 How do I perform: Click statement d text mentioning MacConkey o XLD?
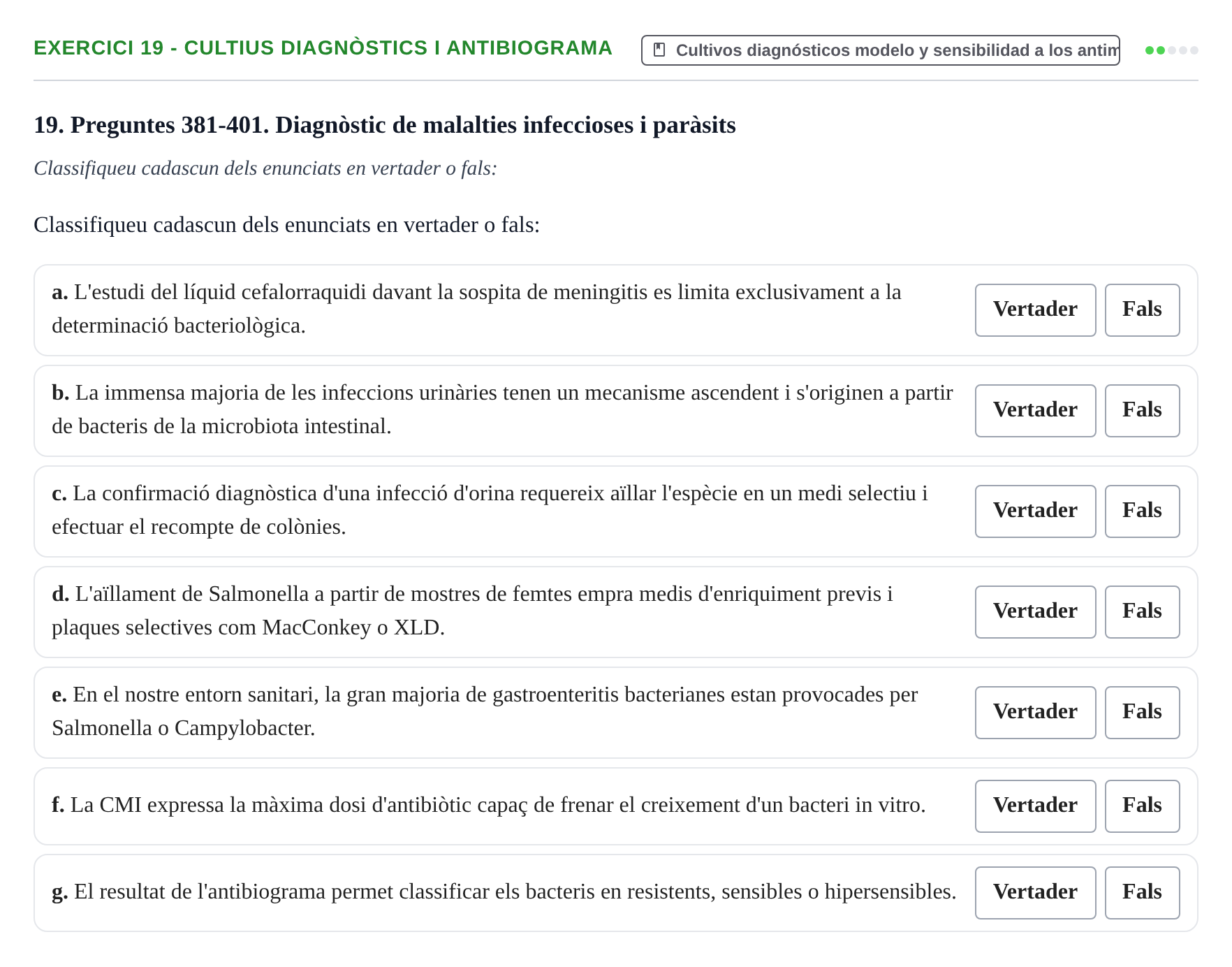[472, 611]
